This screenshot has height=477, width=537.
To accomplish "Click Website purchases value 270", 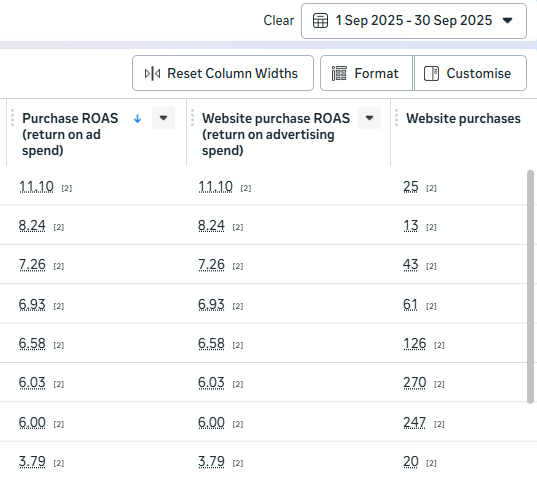I will click(x=415, y=382).
